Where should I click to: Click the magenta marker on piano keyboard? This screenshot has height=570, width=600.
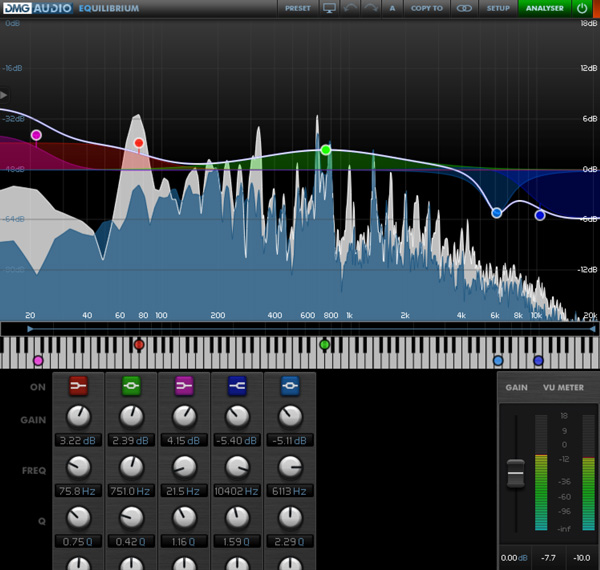[38, 360]
